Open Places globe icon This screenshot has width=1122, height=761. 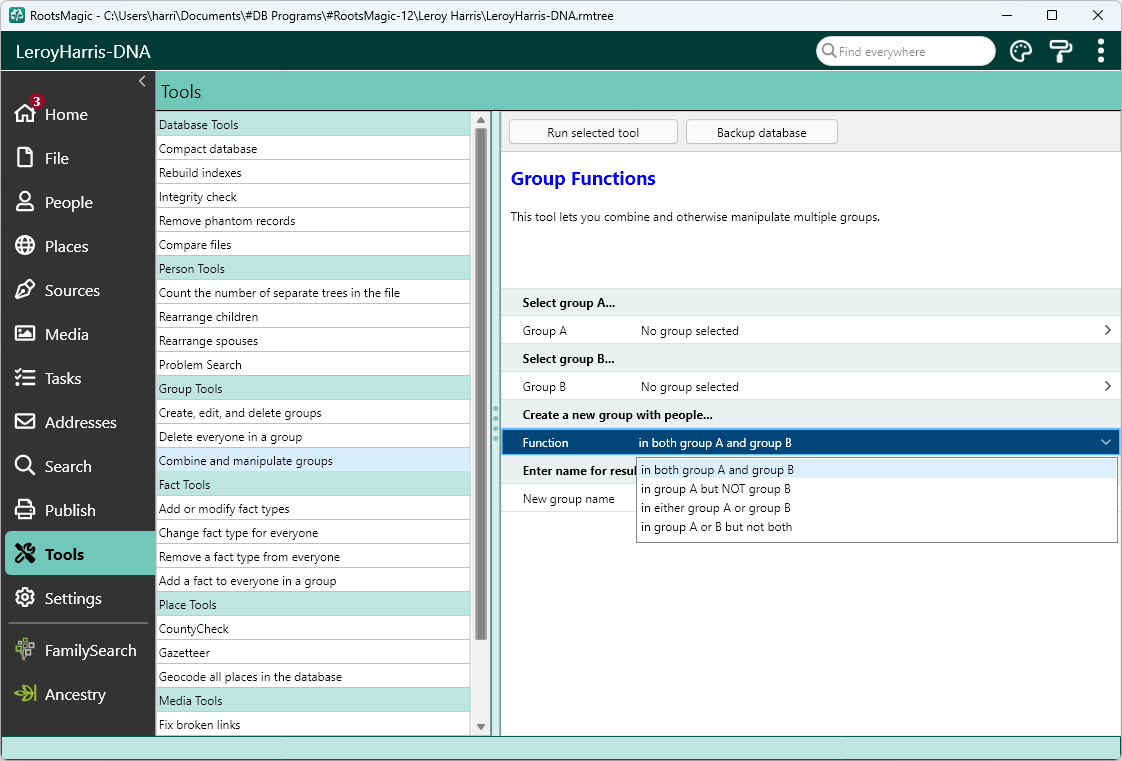click(25, 245)
